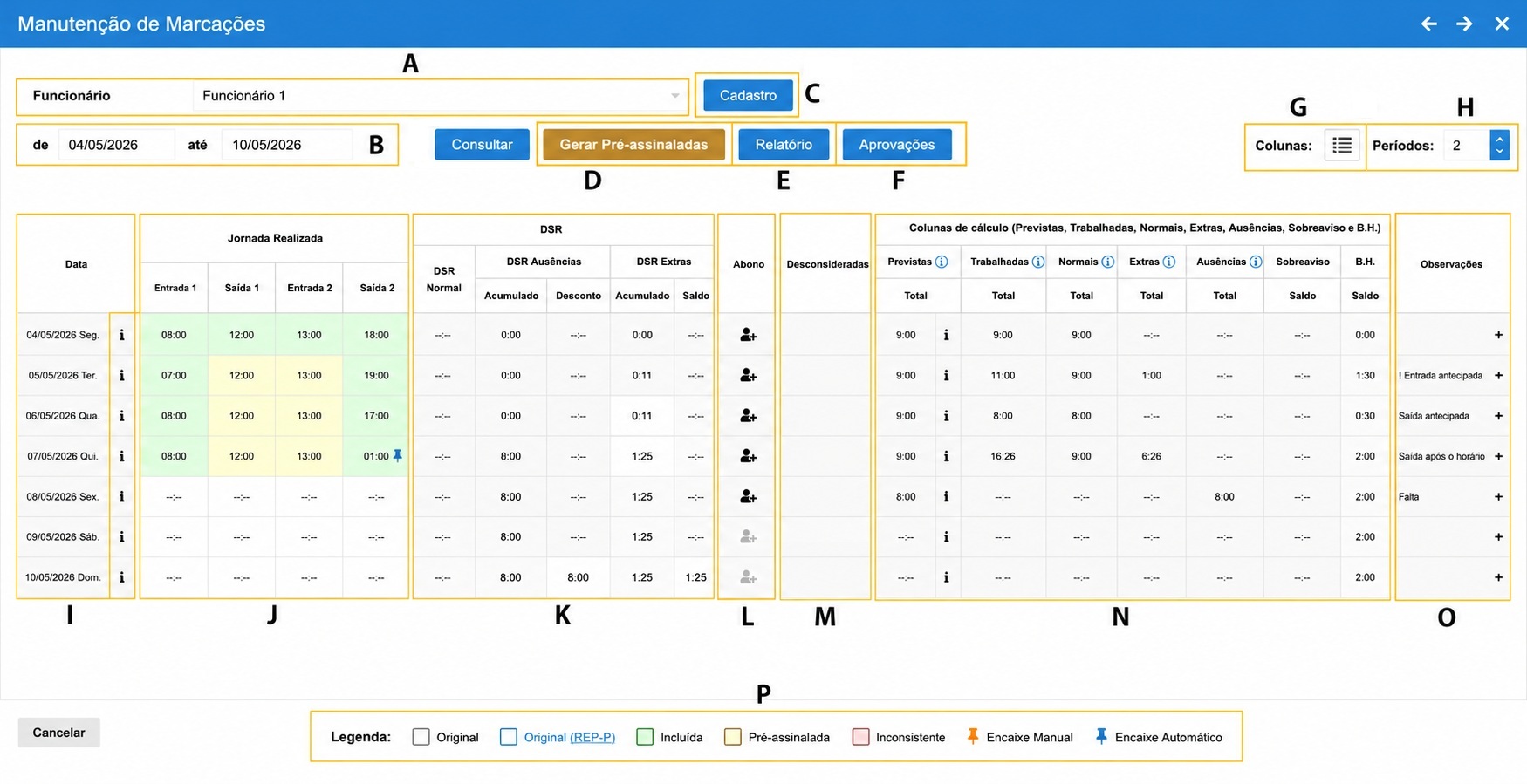Click the Consultar button

click(482, 145)
